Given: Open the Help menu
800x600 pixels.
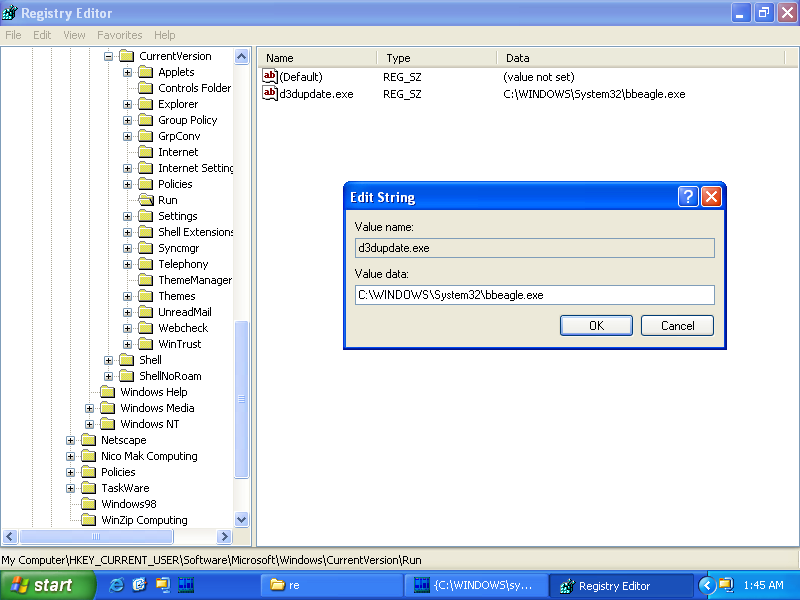Looking at the screenshot, I should click(164, 35).
